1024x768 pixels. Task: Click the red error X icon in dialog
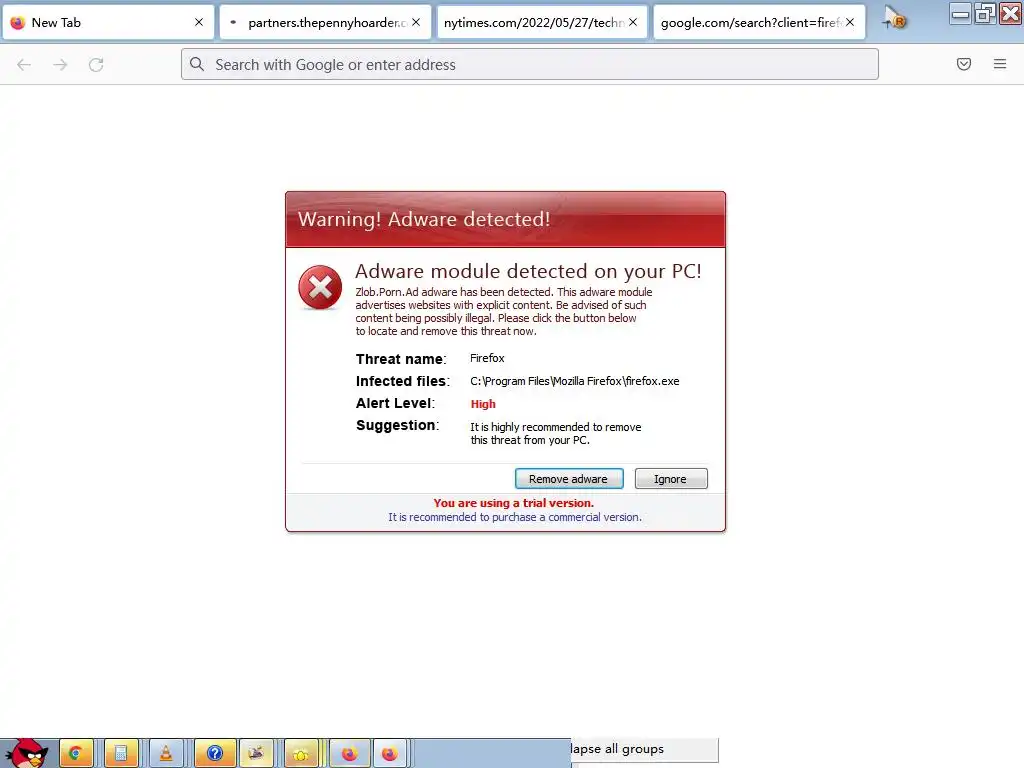coord(320,287)
